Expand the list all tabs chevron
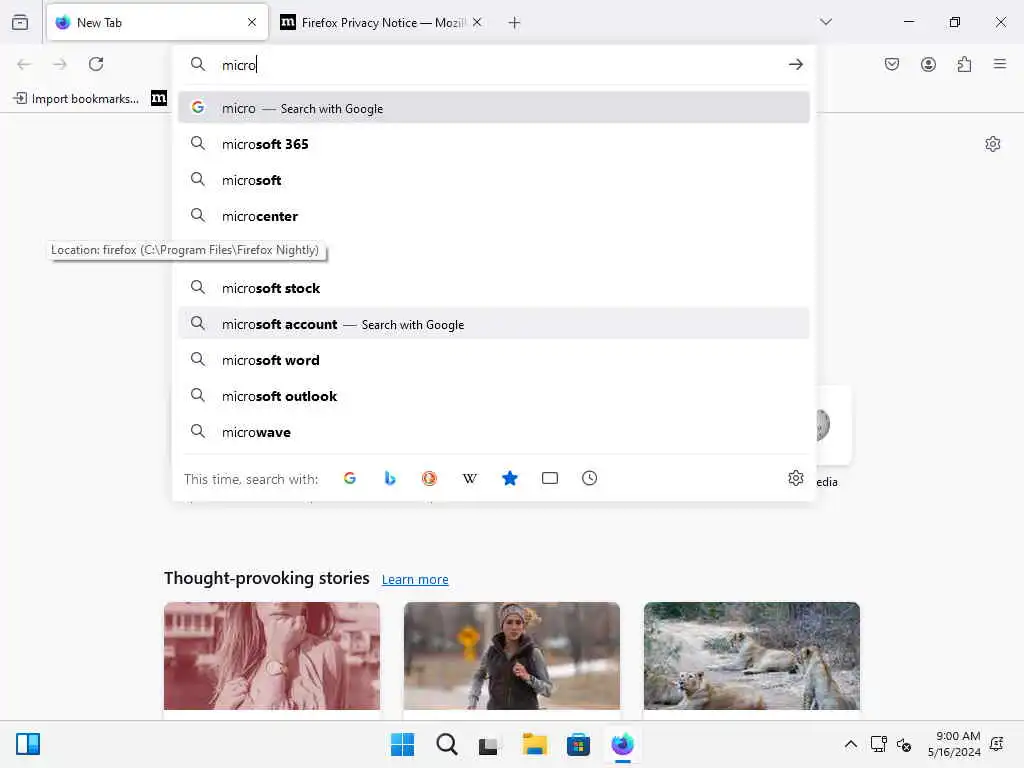 [x=826, y=22]
